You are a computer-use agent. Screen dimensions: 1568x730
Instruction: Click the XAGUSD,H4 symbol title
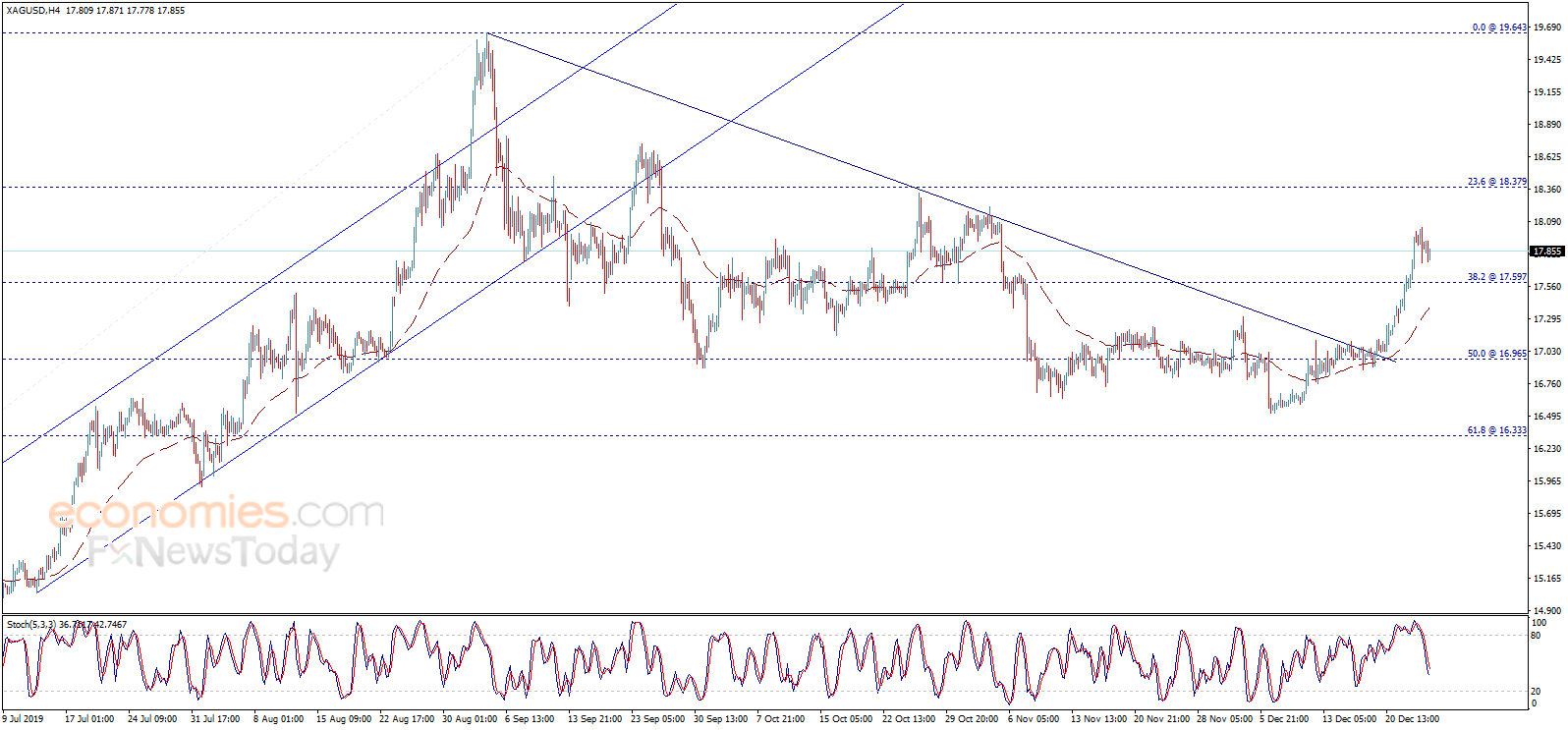pos(33,11)
